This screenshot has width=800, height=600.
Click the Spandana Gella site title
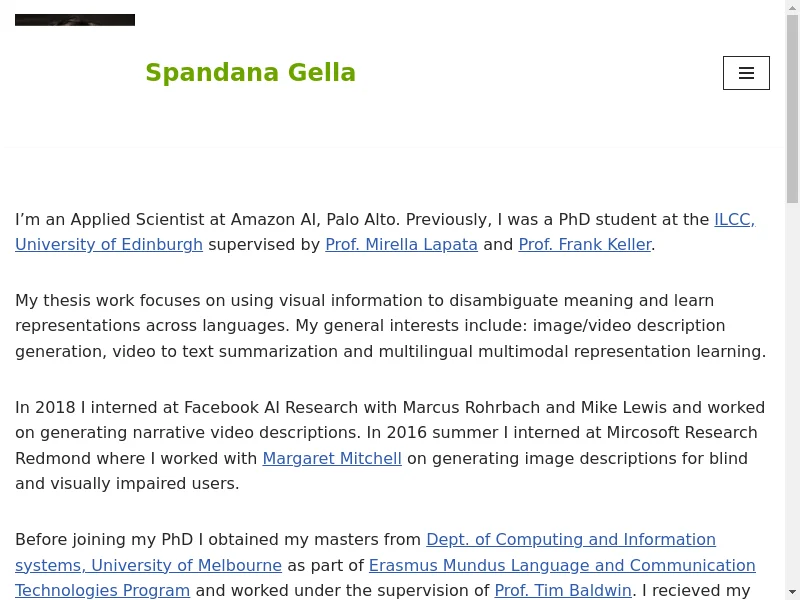pos(250,73)
